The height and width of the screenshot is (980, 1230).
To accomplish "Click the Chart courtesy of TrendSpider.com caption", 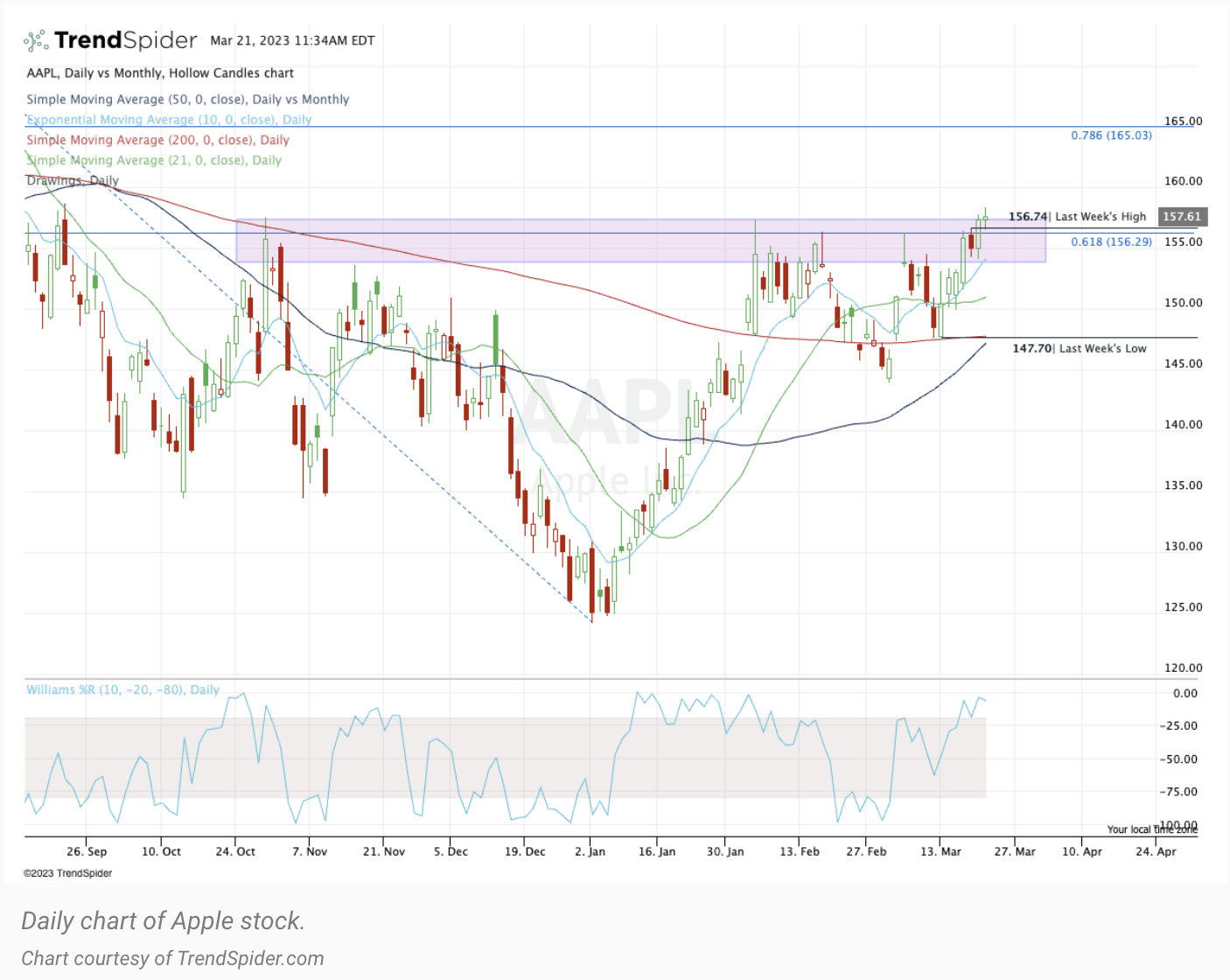I will click(x=172, y=959).
